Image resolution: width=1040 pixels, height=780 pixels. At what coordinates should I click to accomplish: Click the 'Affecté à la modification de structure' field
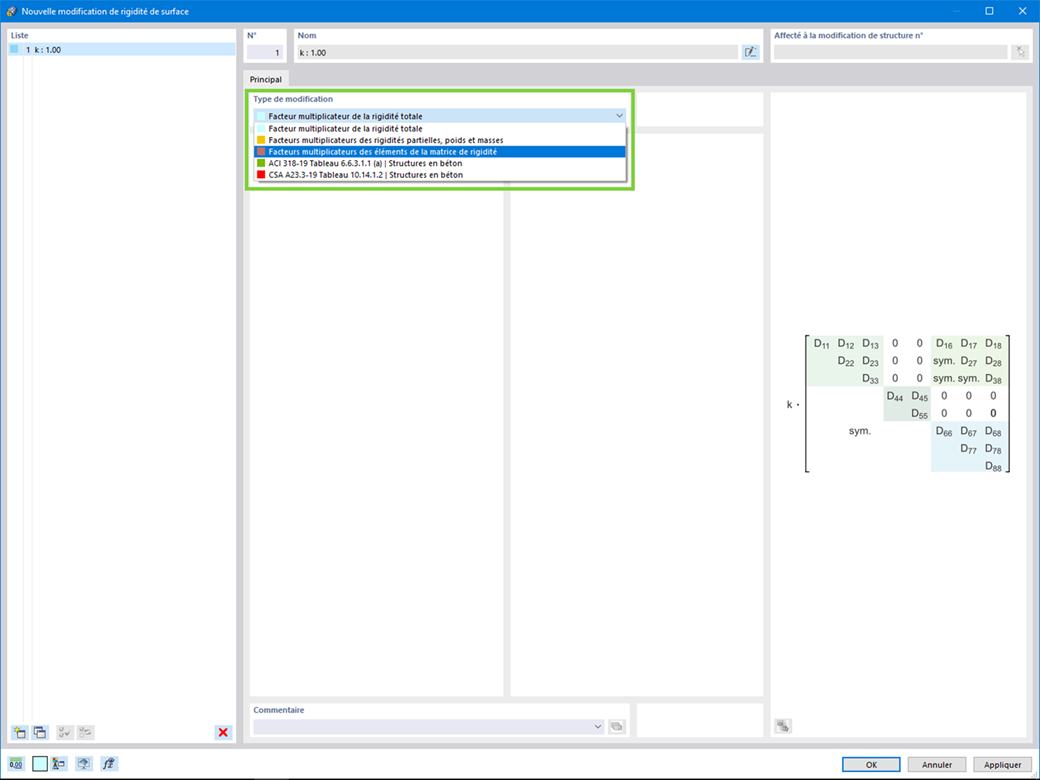(x=890, y=52)
